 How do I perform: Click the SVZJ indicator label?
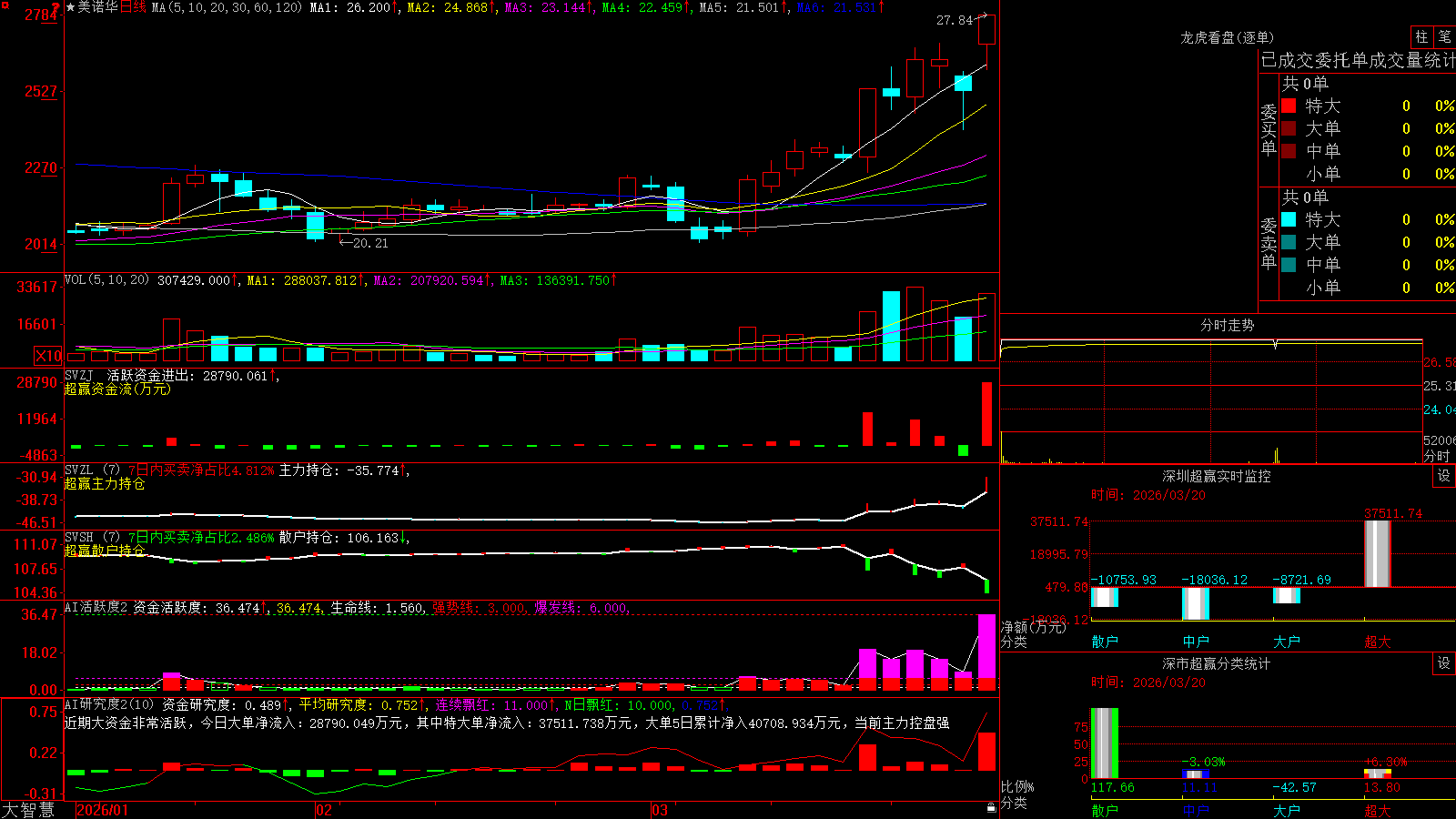(x=79, y=375)
